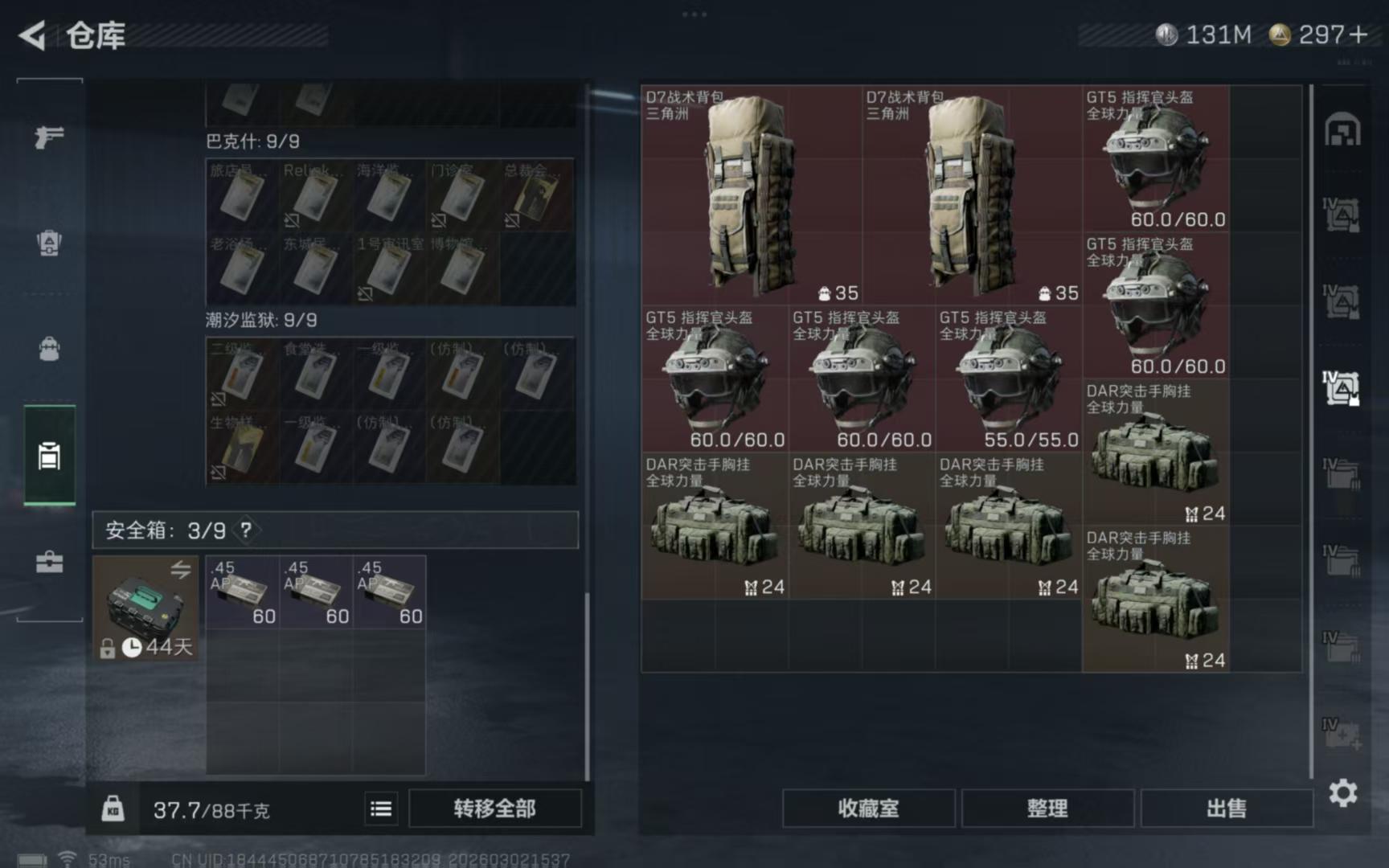Open the backpack category in sidebar

pyautogui.click(x=49, y=349)
